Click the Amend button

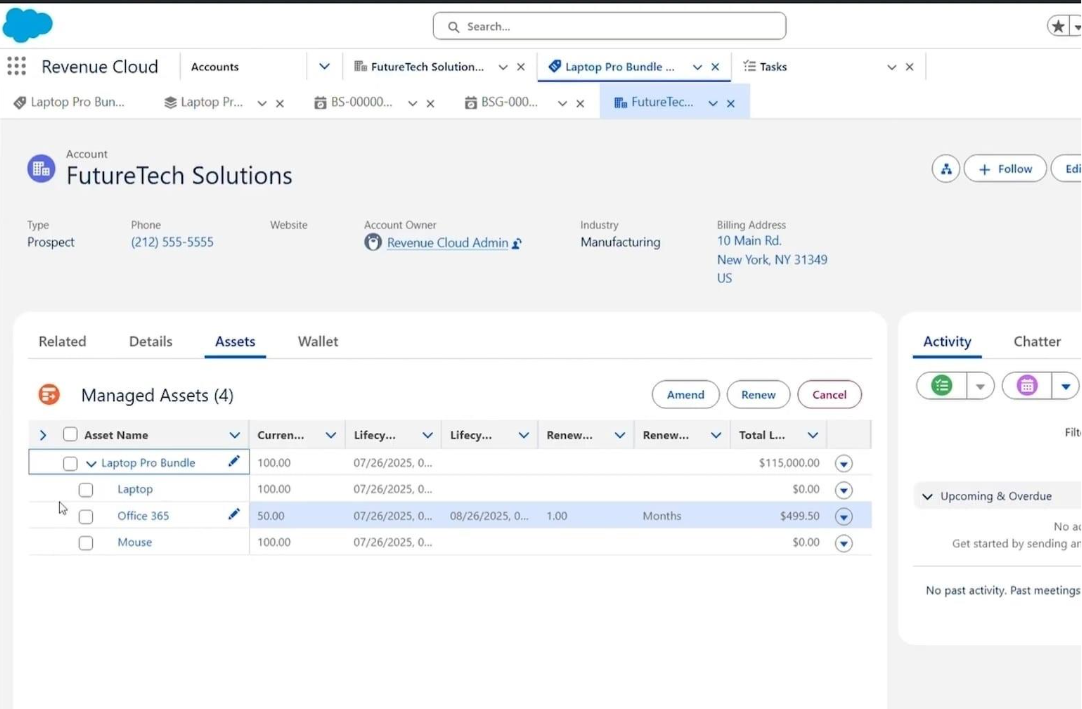(x=685, y=395)
